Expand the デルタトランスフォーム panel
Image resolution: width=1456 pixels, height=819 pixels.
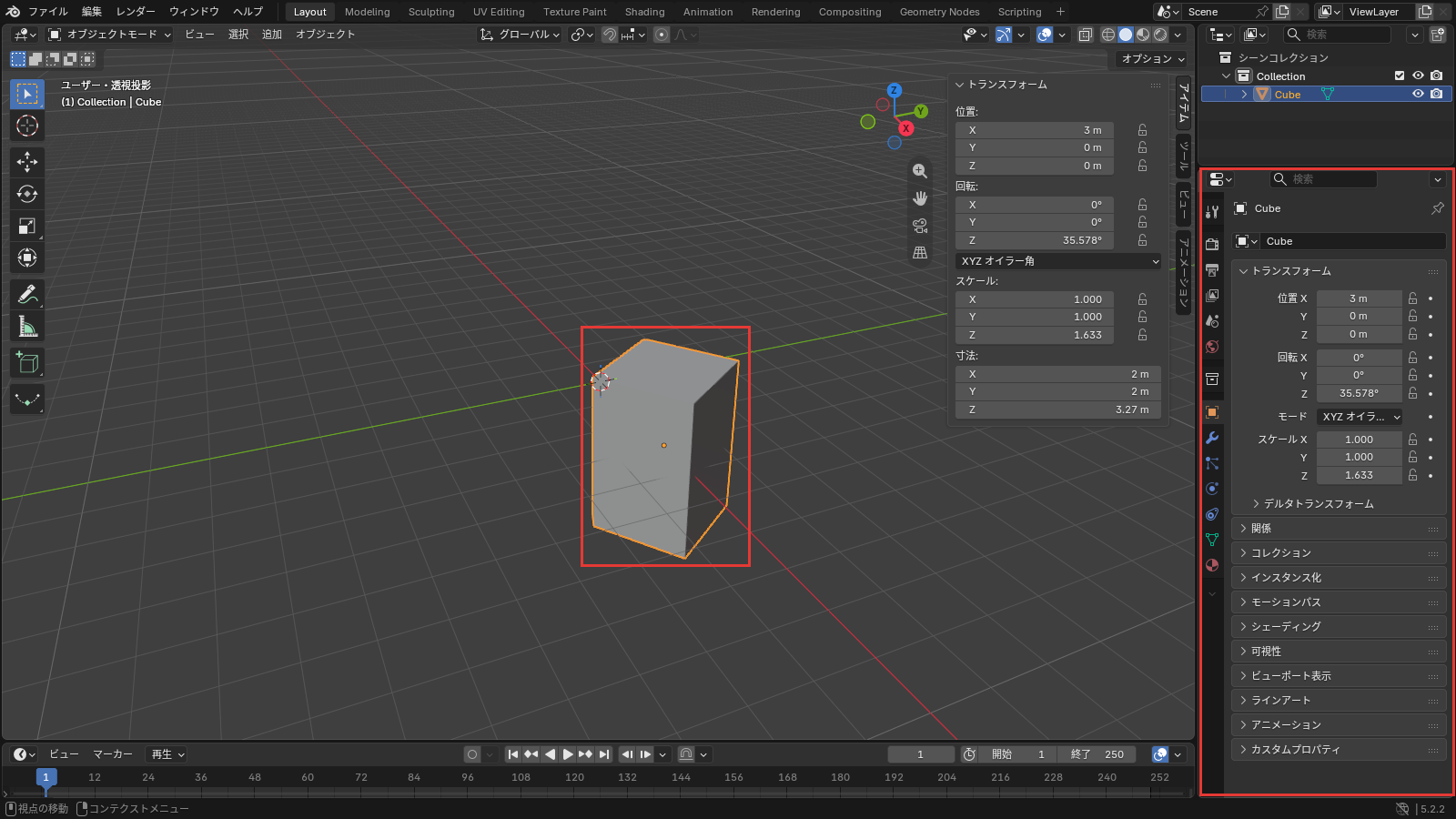click(x=1319, y=503)
